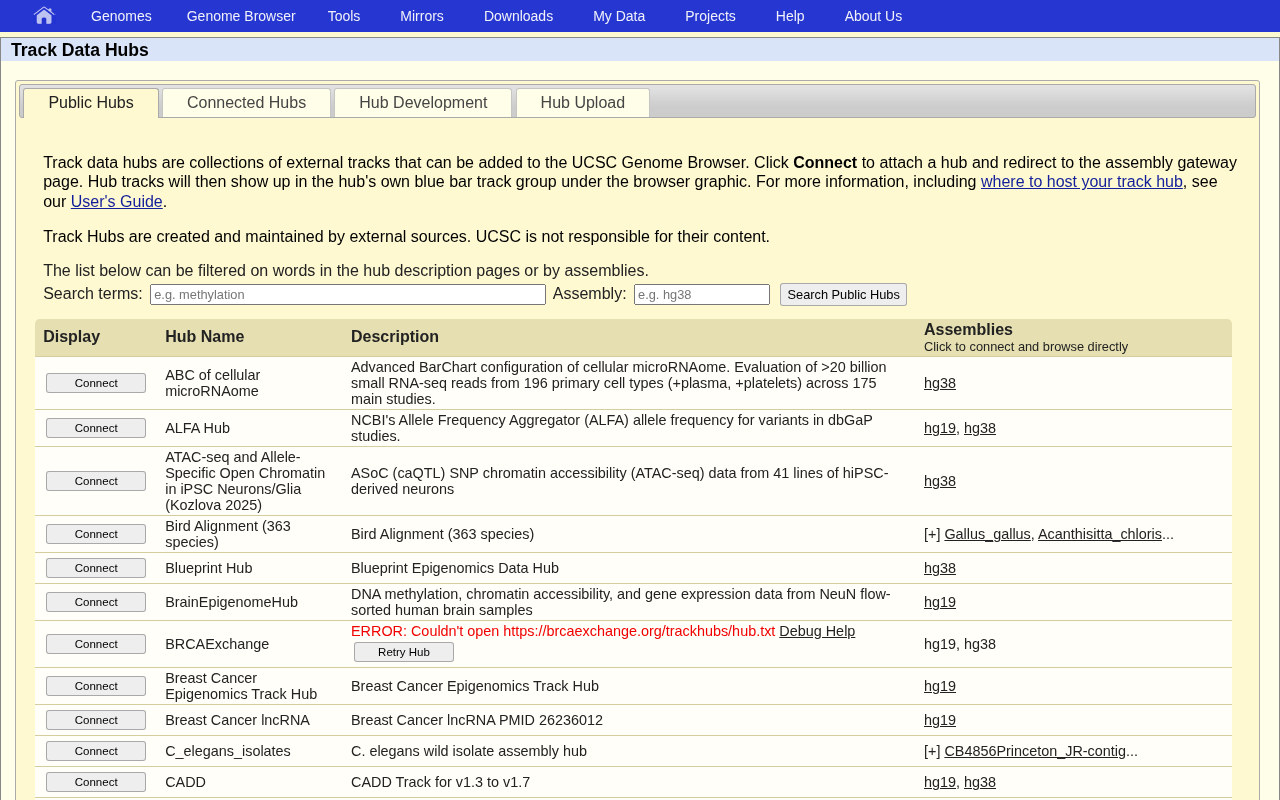Image resolution: width=1280 pixels, height=800 pixels.
Task: Open hg38 assembly for ALFA Hub
Action: [x=980, y=428]
